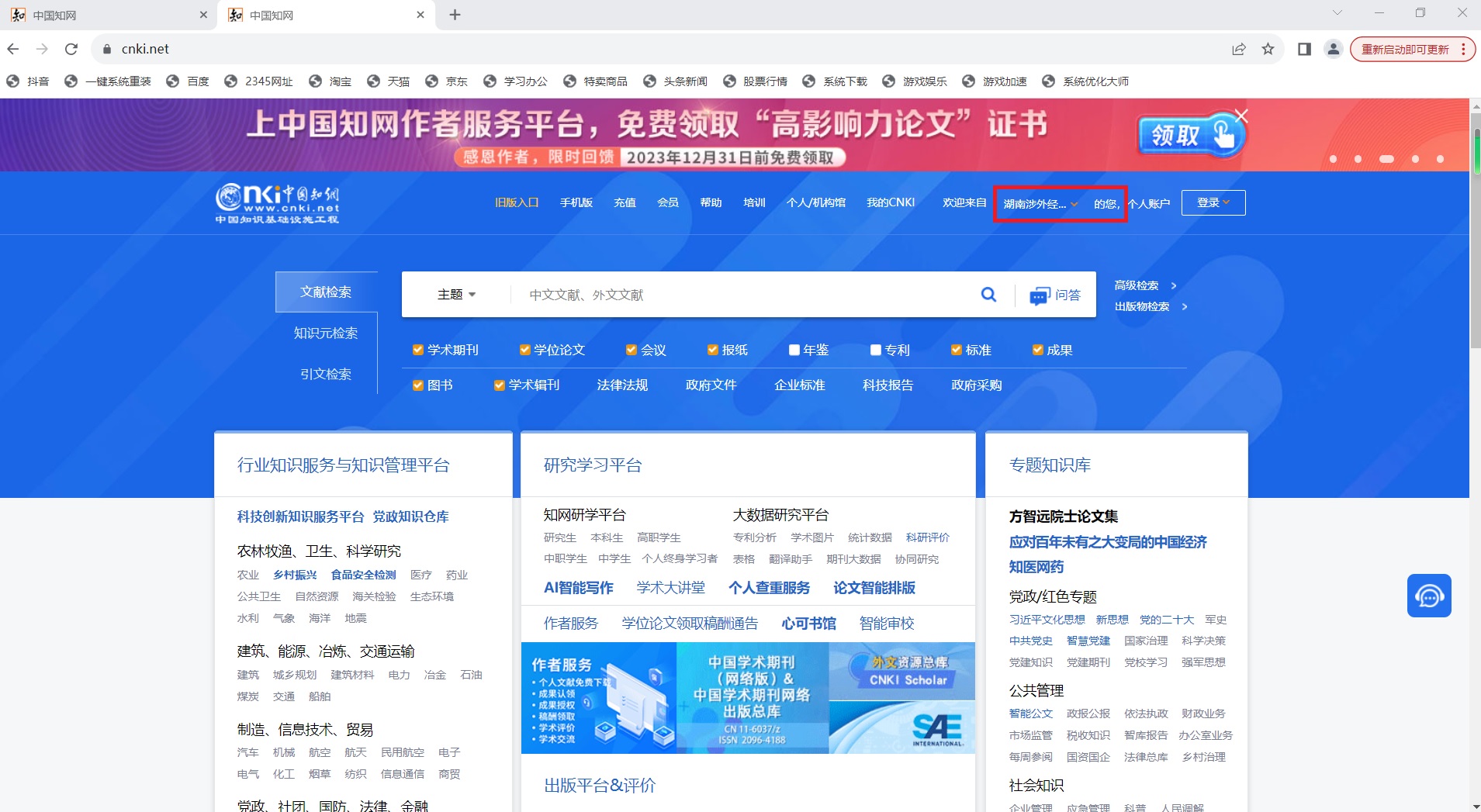This screenshot has height=812, width=1481.
Task: Open the AI智能写作 link
Action: (579, 588)
